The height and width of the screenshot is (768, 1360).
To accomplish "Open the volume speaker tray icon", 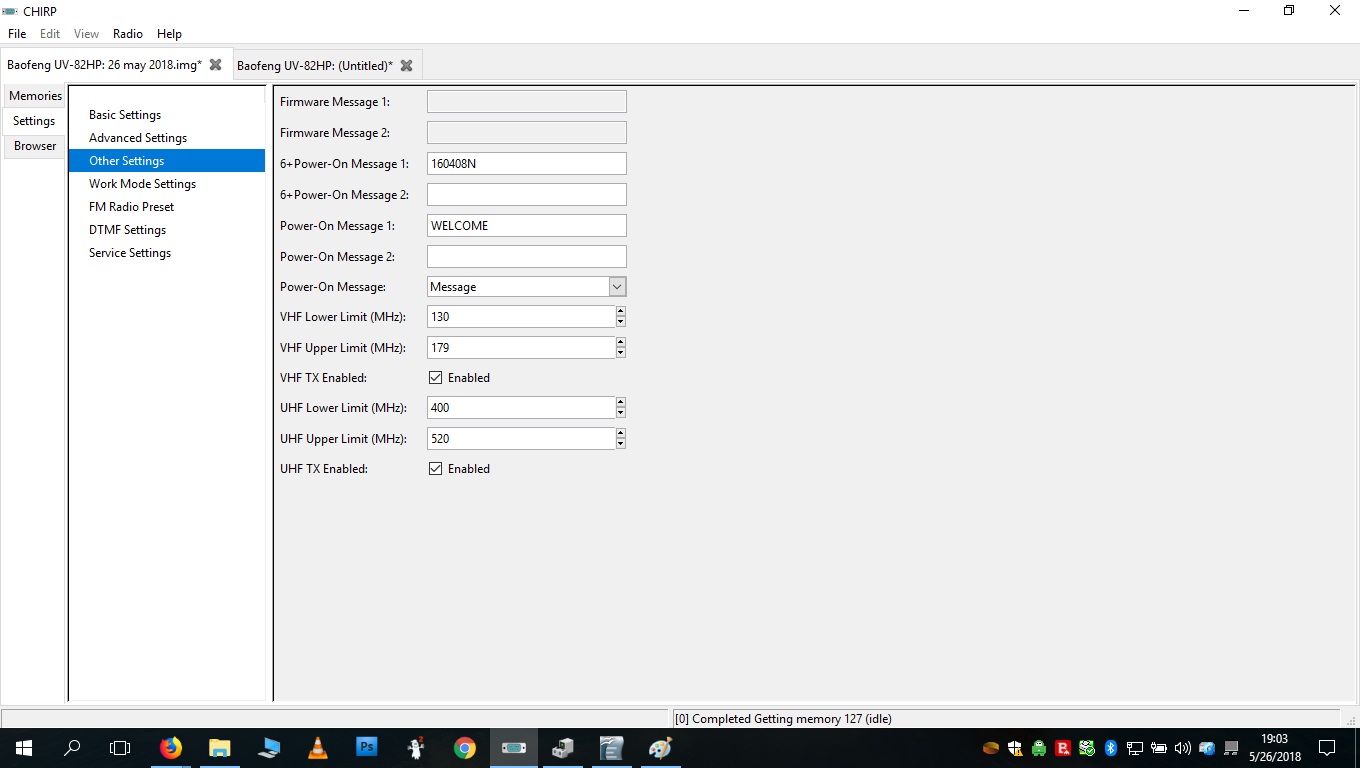I will [1183, 748].
